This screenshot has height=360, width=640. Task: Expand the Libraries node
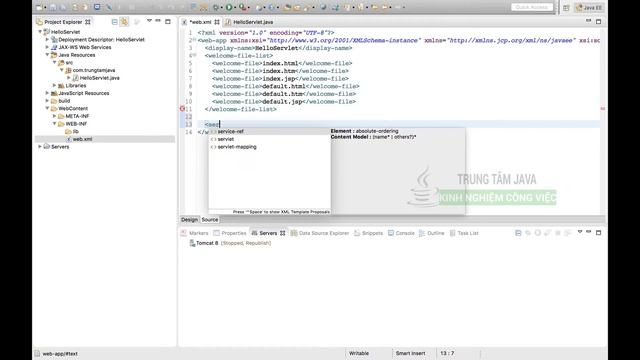pos(55,85)
